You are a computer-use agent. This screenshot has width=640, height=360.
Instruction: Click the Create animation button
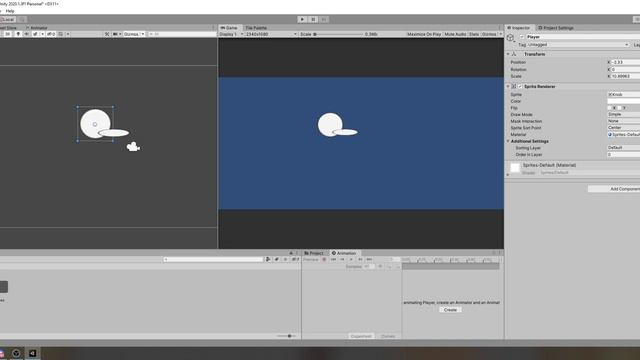tap(450, 310)
